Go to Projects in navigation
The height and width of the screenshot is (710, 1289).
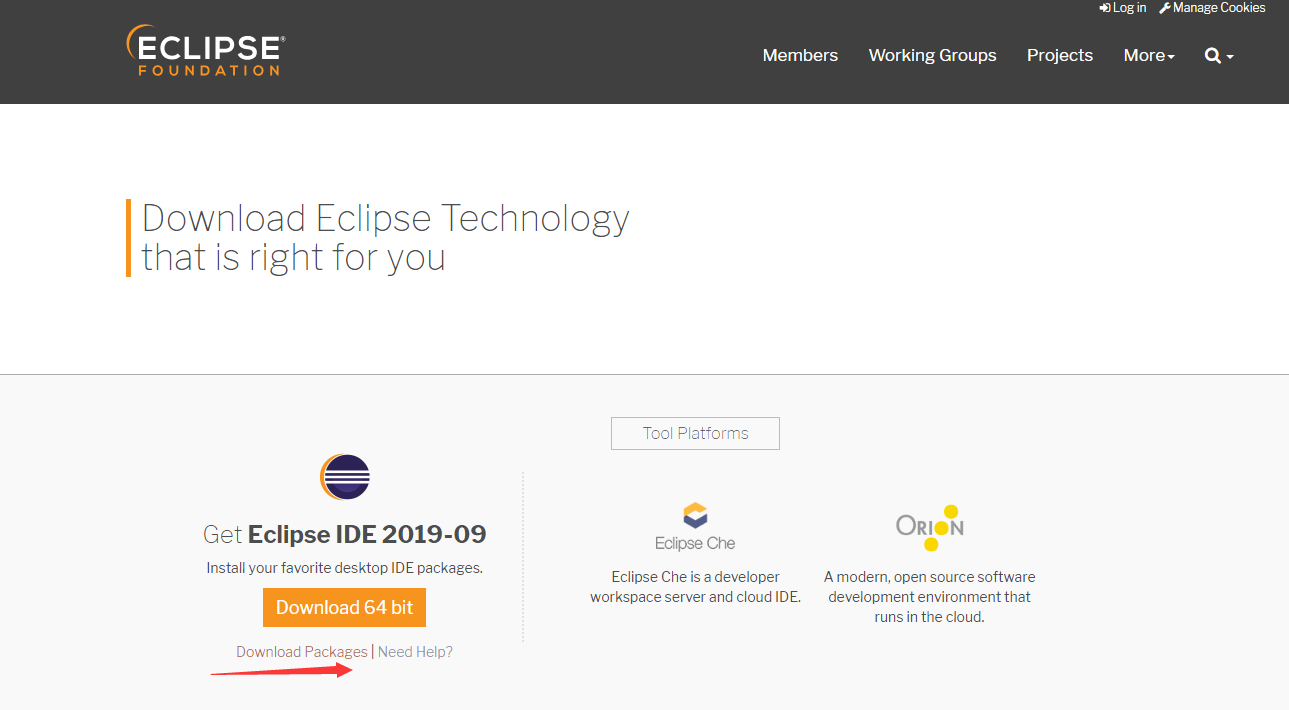click(x=1059, y=56)
